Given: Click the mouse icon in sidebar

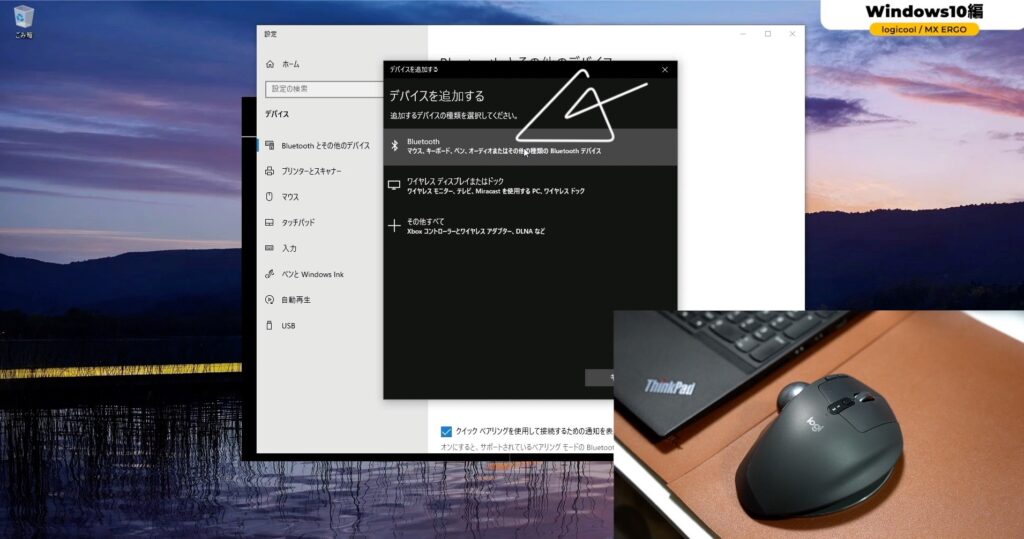Looking at the screenshot, I should click(x=269, y=196).
